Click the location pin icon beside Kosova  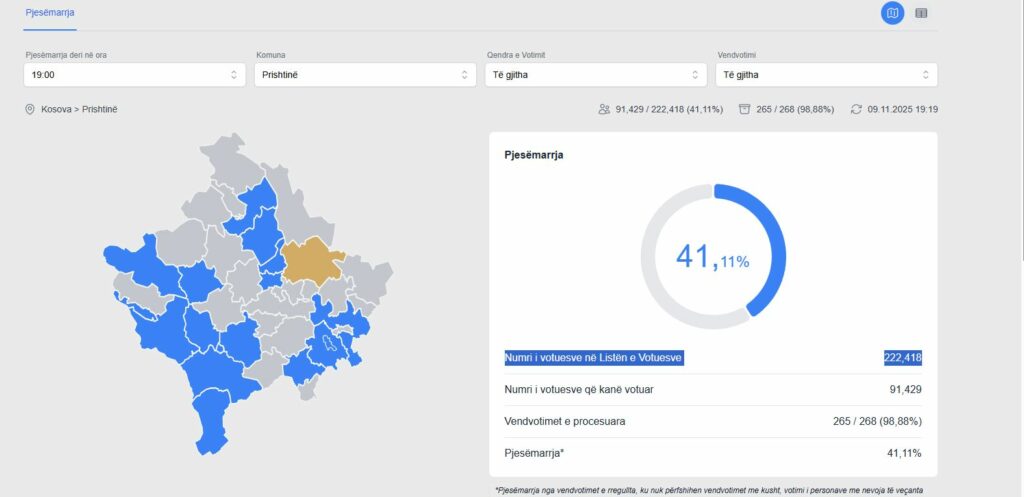coord(30,109)
